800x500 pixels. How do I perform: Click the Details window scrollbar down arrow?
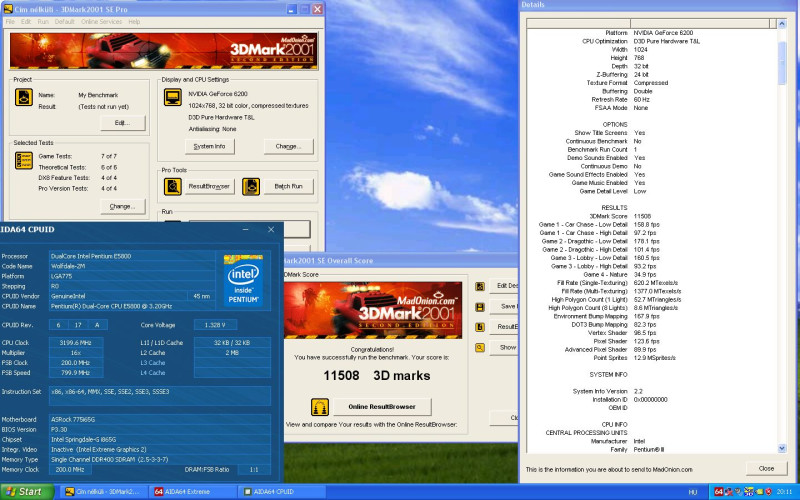[782, 448]
